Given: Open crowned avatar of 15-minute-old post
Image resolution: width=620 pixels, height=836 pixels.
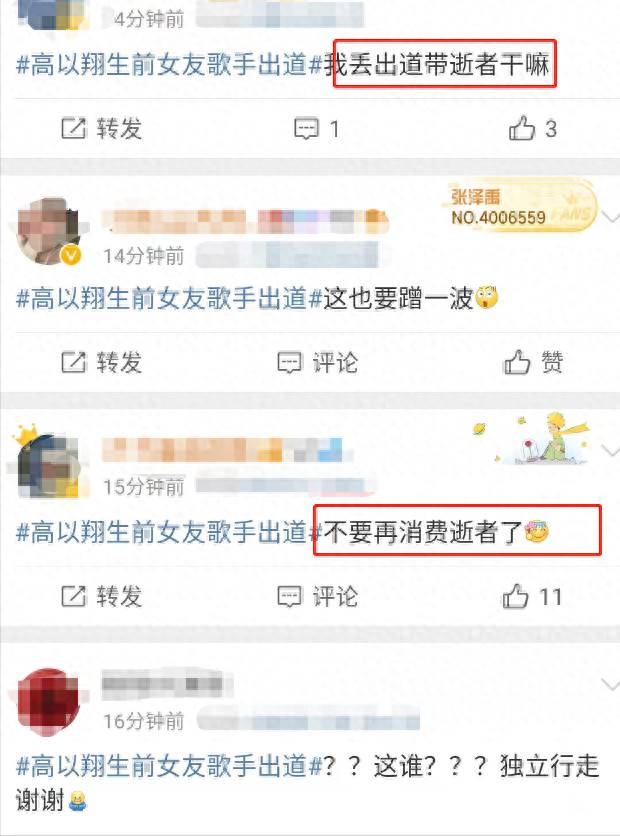Looking at the screenshot, I should (47, 462).
